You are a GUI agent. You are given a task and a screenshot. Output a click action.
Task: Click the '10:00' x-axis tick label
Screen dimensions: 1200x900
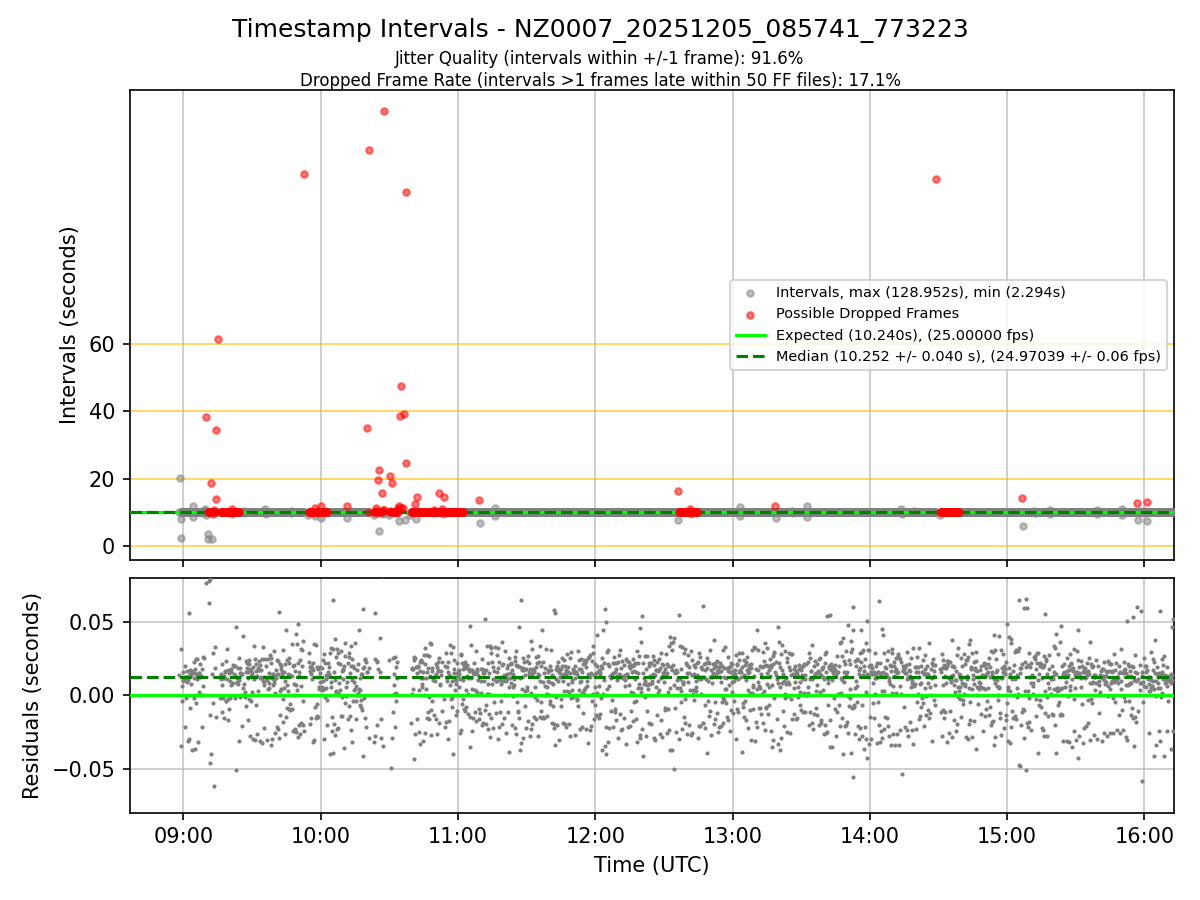320,835
